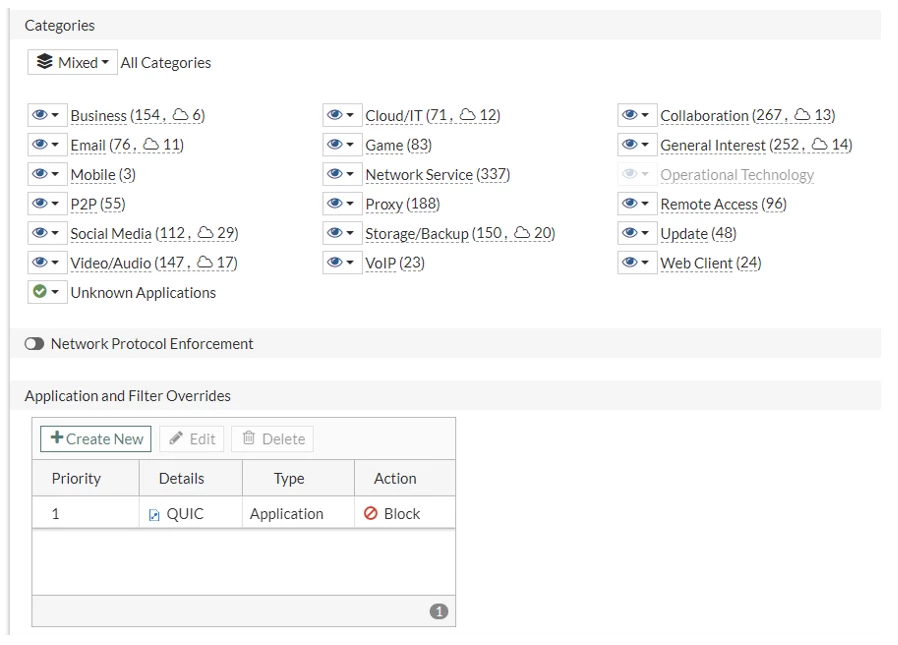This screenshot has width=898, height=645.
Task: Click the eye monitor icon beside Network Service
Action: click(x=335, y=174)
